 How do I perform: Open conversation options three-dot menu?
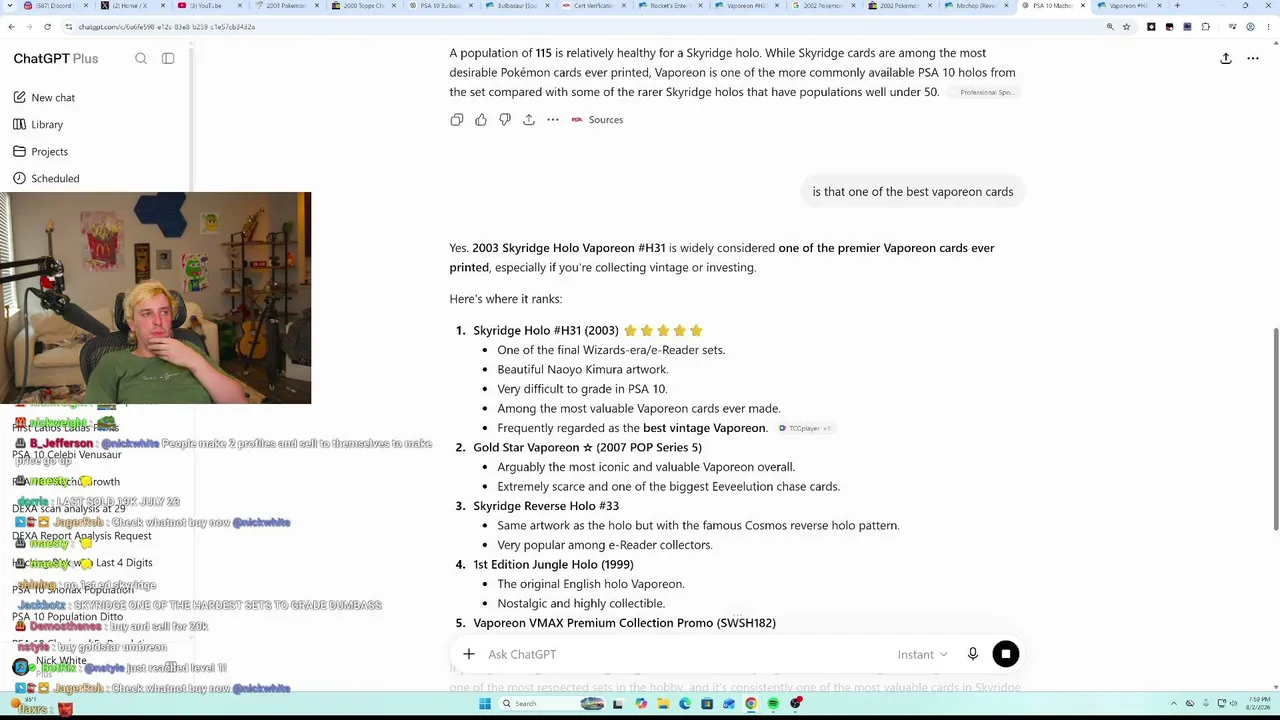1253,59
